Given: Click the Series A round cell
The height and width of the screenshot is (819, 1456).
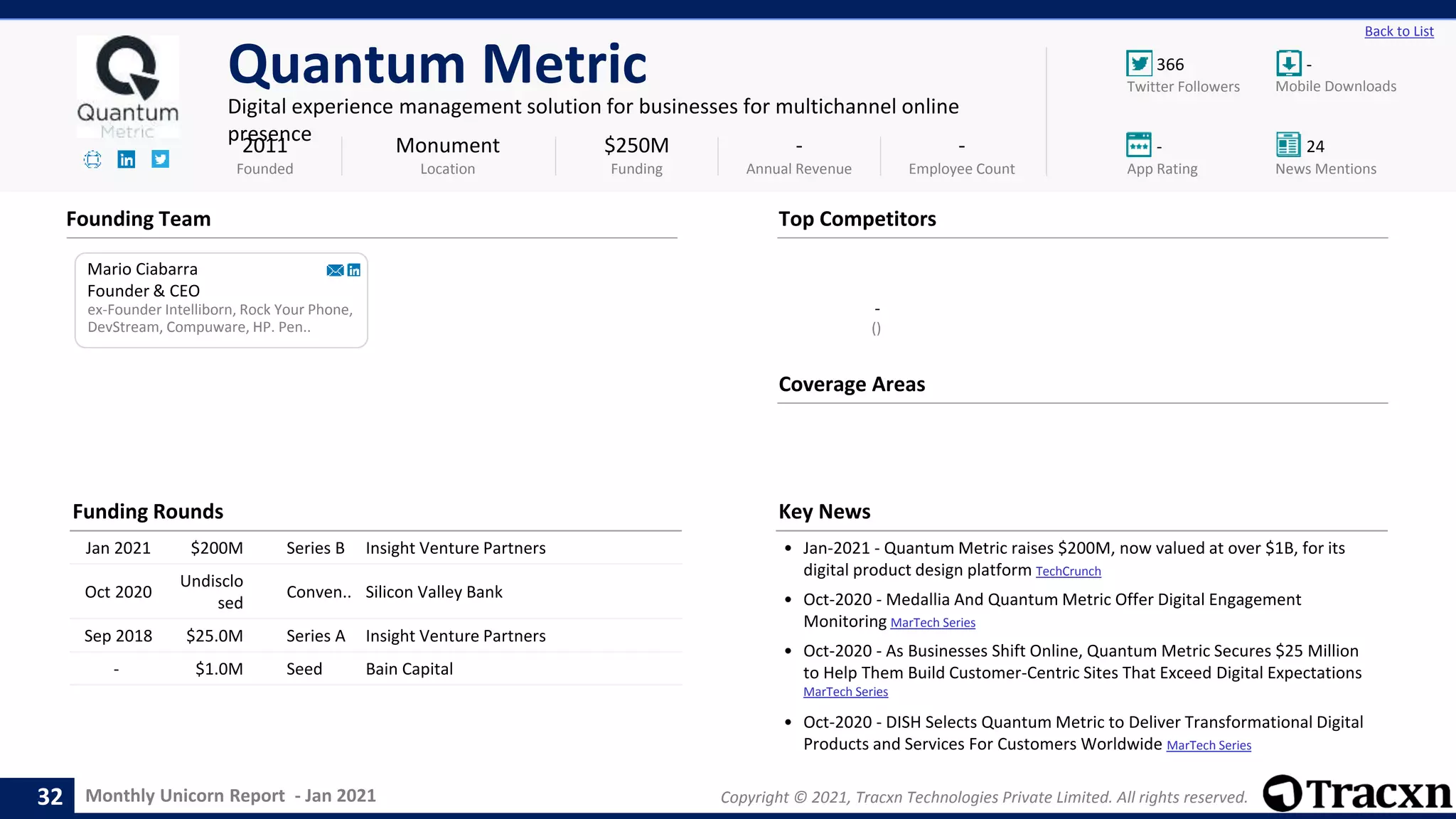Looking at the screenshot, I should click(316, 636).
